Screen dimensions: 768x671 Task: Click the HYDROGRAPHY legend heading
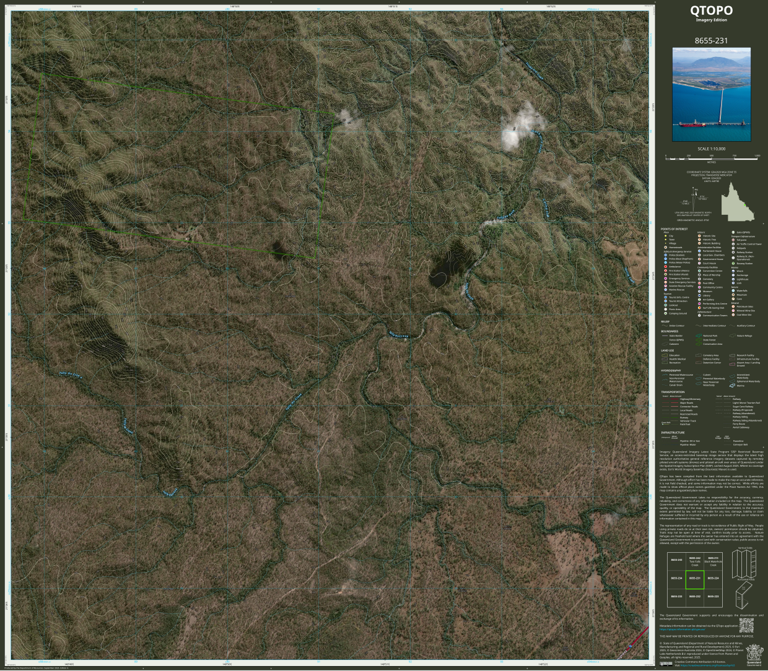pos(671,371)
